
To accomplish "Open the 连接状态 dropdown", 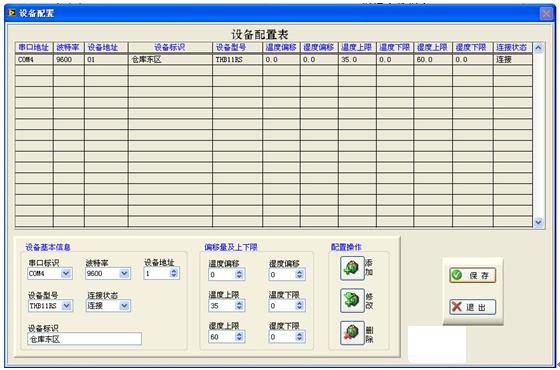I will pyautogui.click(x=124, y=306).
